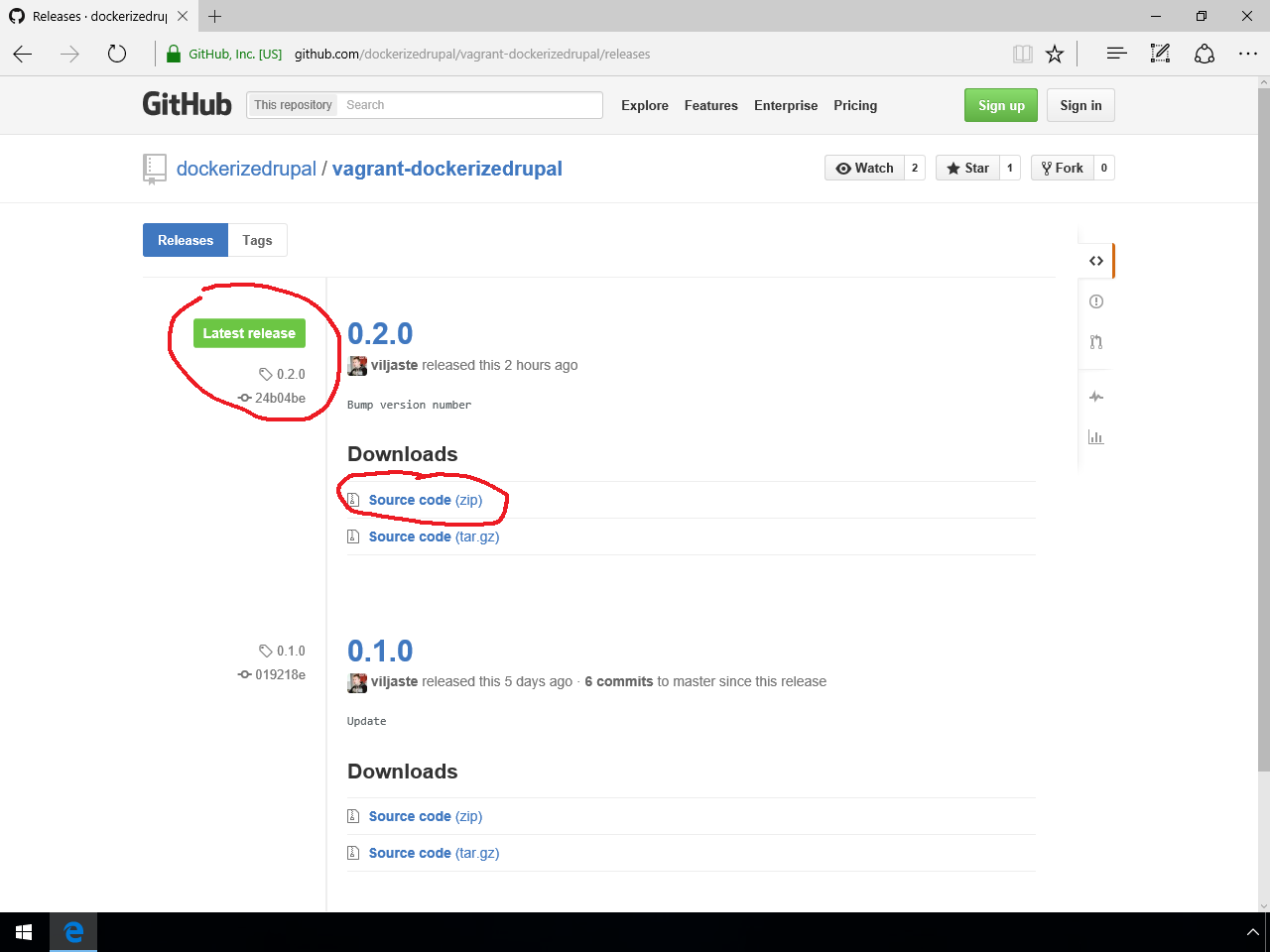This screenshot has height=952, width=1270.
Task: Click the repository book icon
Action: tap(154, 169)
